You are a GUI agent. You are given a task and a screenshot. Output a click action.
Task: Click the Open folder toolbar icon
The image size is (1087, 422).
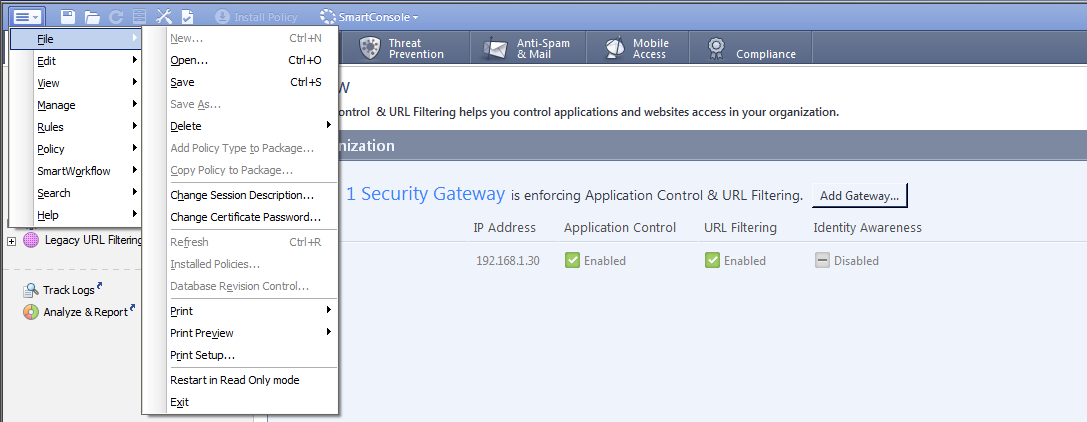[92, 17]
